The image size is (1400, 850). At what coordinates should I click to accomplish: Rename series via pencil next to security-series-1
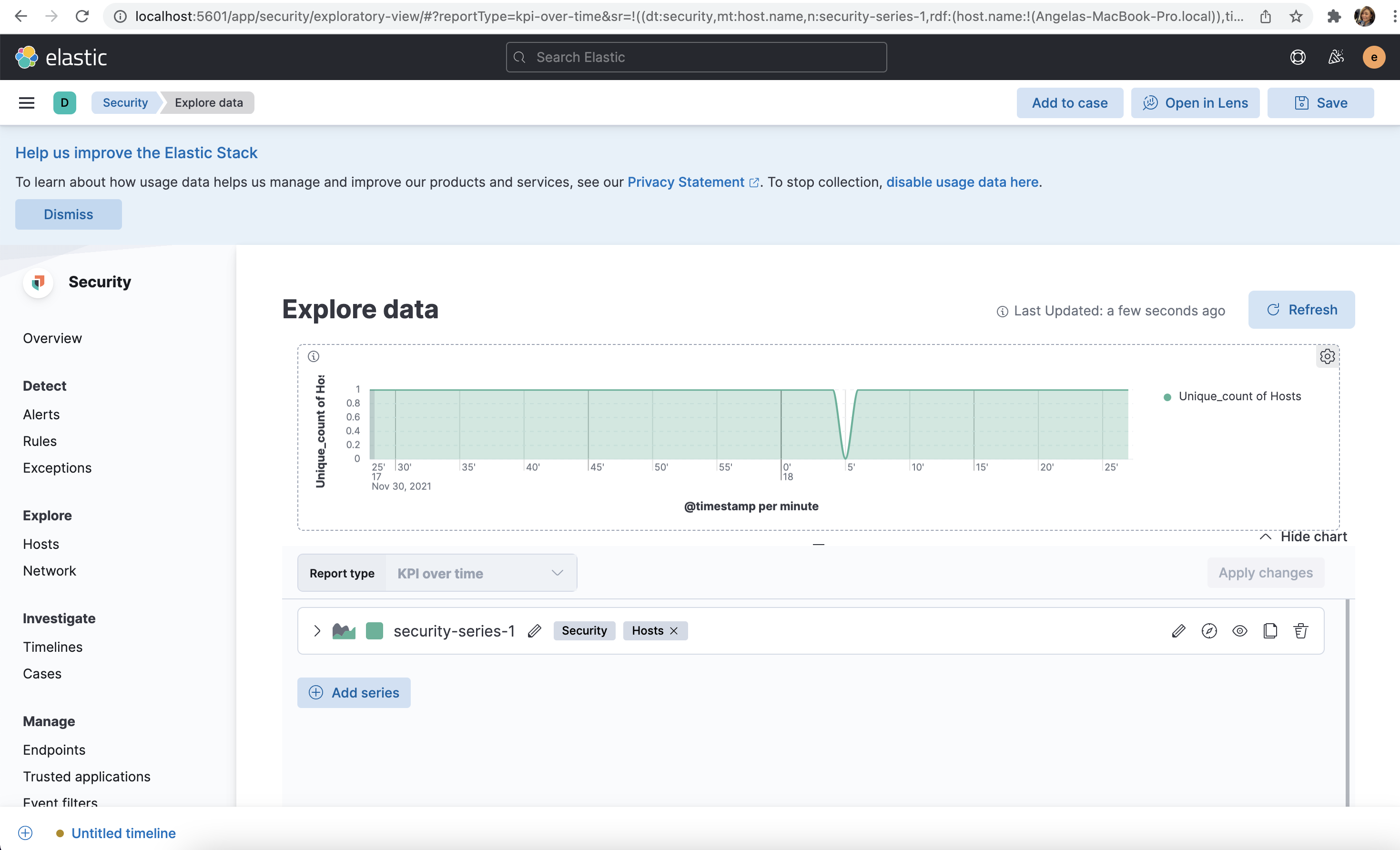click(x=534, y=631)
